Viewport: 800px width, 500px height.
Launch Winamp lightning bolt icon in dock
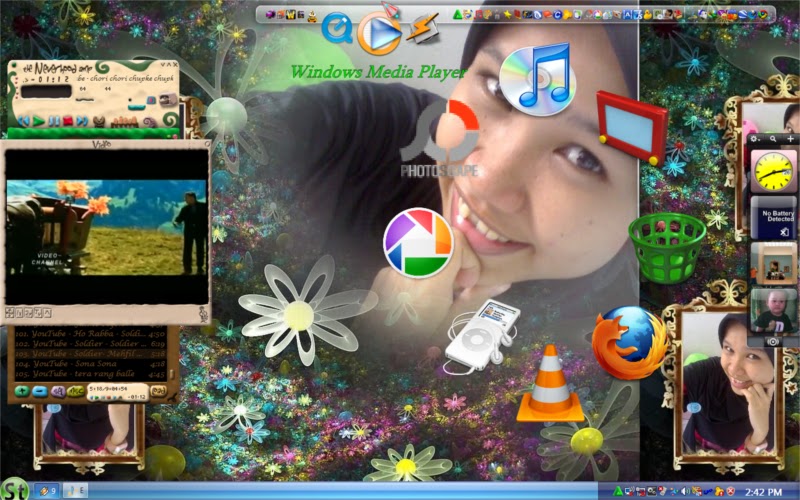click(422, 29)
